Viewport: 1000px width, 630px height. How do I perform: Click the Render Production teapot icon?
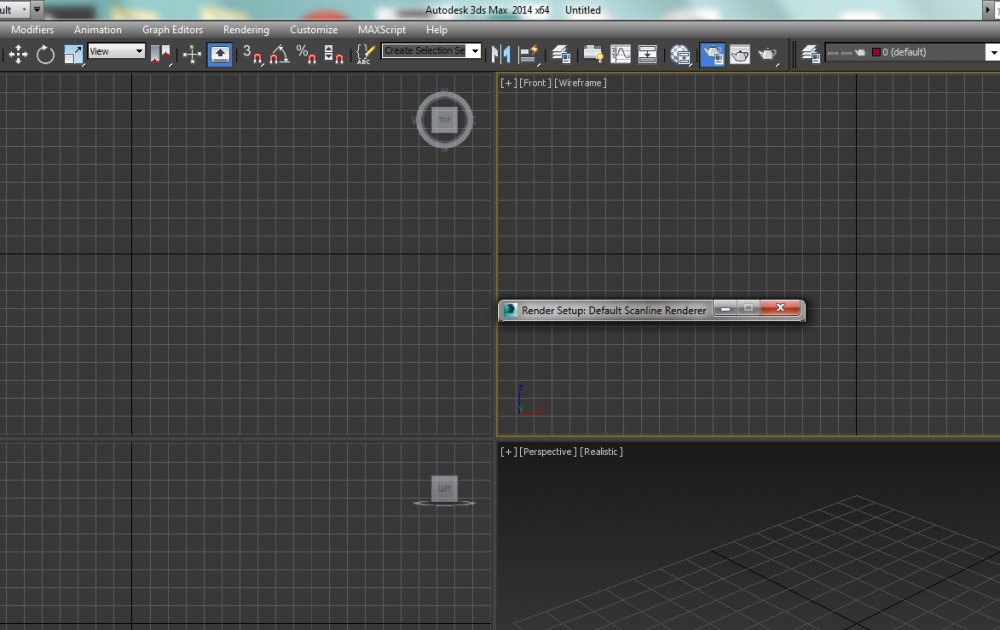(768, 54)
